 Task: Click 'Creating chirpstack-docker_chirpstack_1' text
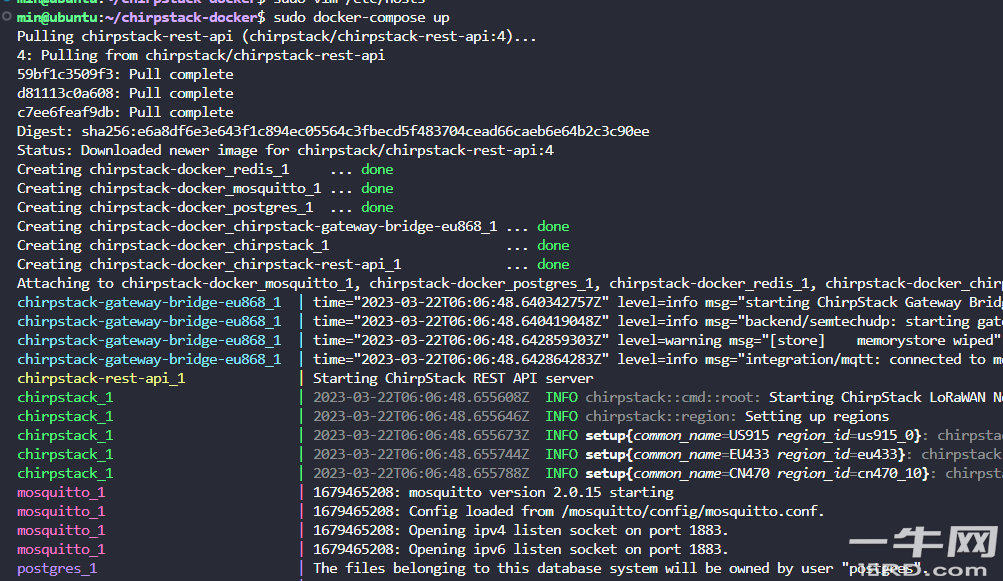173,246
